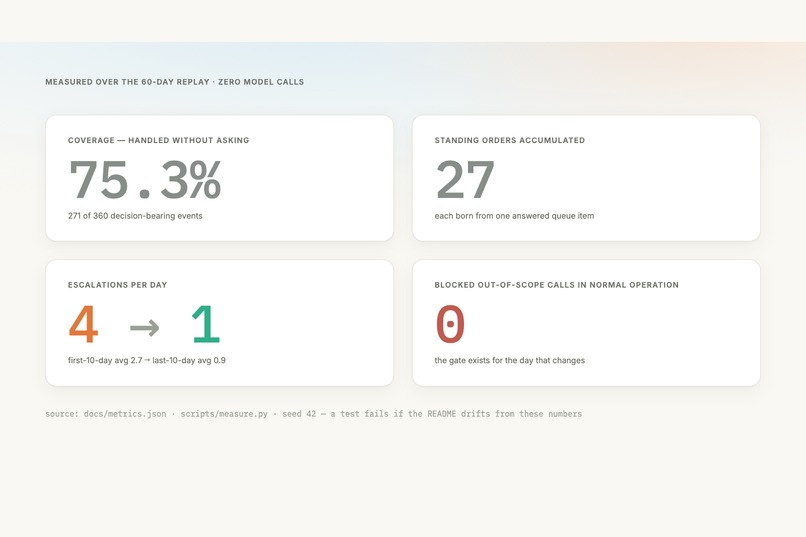The width and height of the screenshot is (806, 537).
Task: Select the 'Standing orders accumulated' label
Action: click(x=509, y=140)
